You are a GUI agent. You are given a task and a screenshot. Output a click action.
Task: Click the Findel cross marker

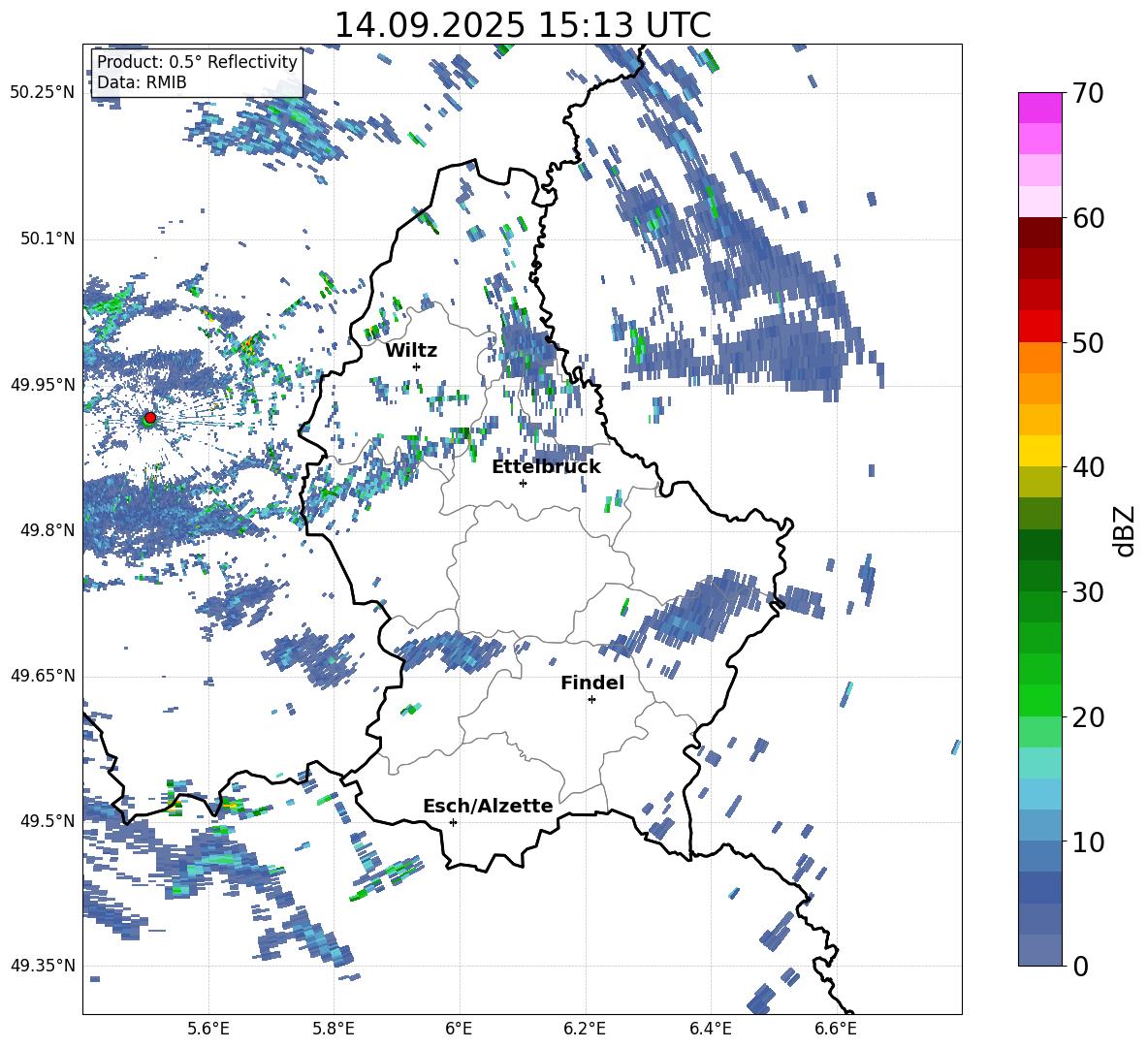(591, 700)
